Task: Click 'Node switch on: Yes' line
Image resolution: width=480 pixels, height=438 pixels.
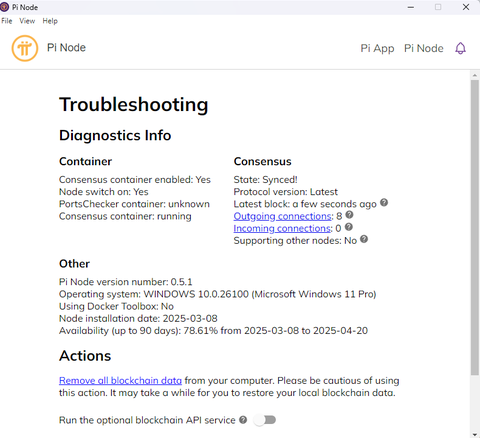Action: coord(104,192)
